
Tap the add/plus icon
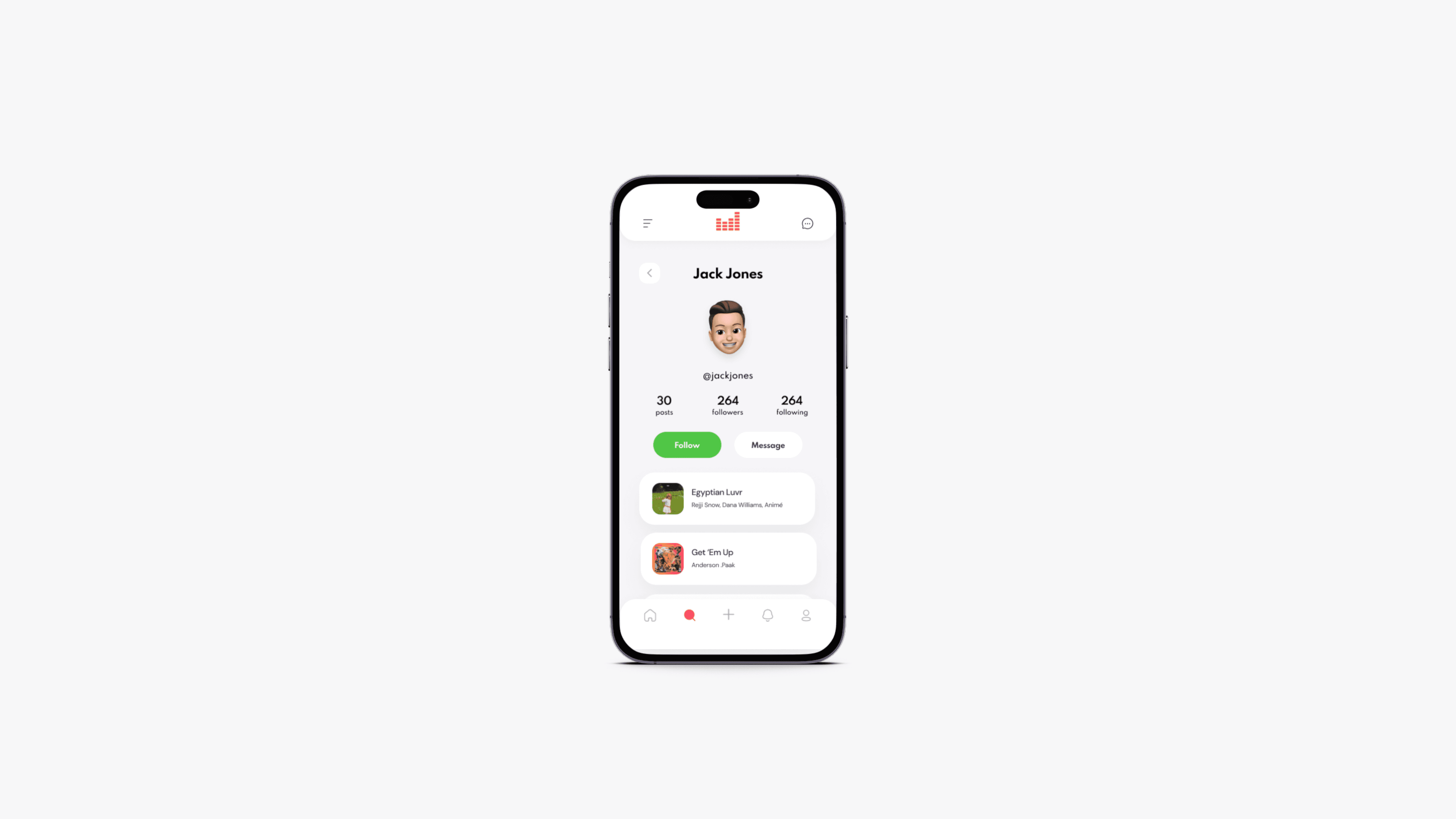coord(728,615)
